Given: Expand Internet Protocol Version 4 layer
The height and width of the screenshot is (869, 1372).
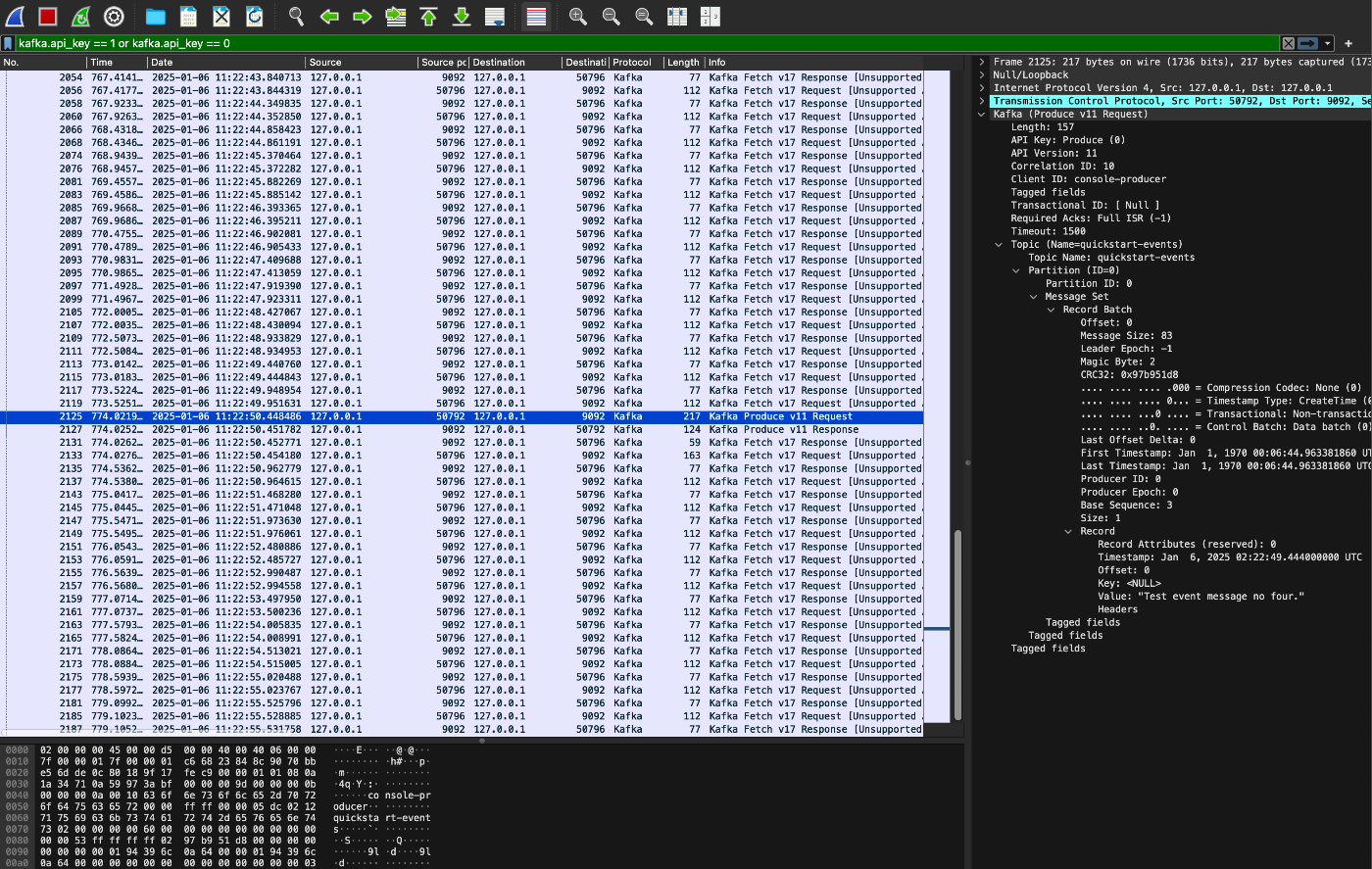Looking at the screenshot, I should coord(982,88).
